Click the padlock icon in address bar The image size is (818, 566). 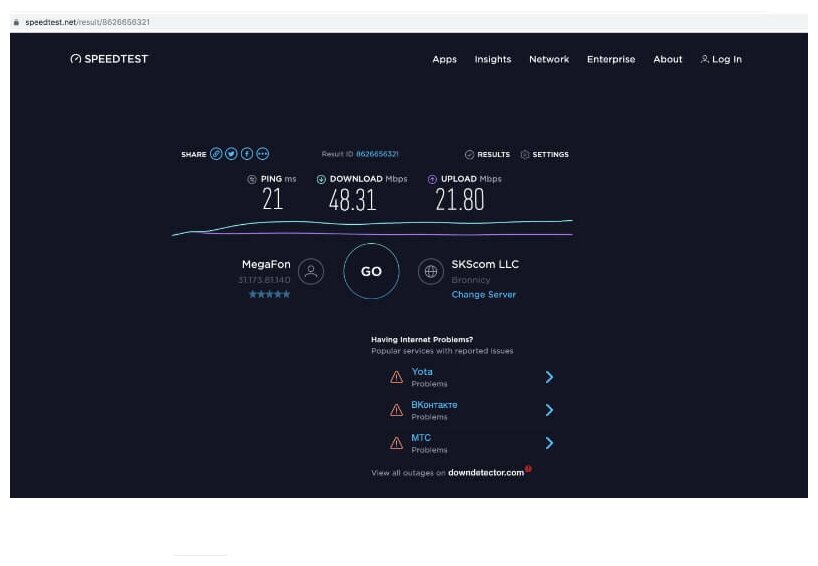click(x=16, y=22)
